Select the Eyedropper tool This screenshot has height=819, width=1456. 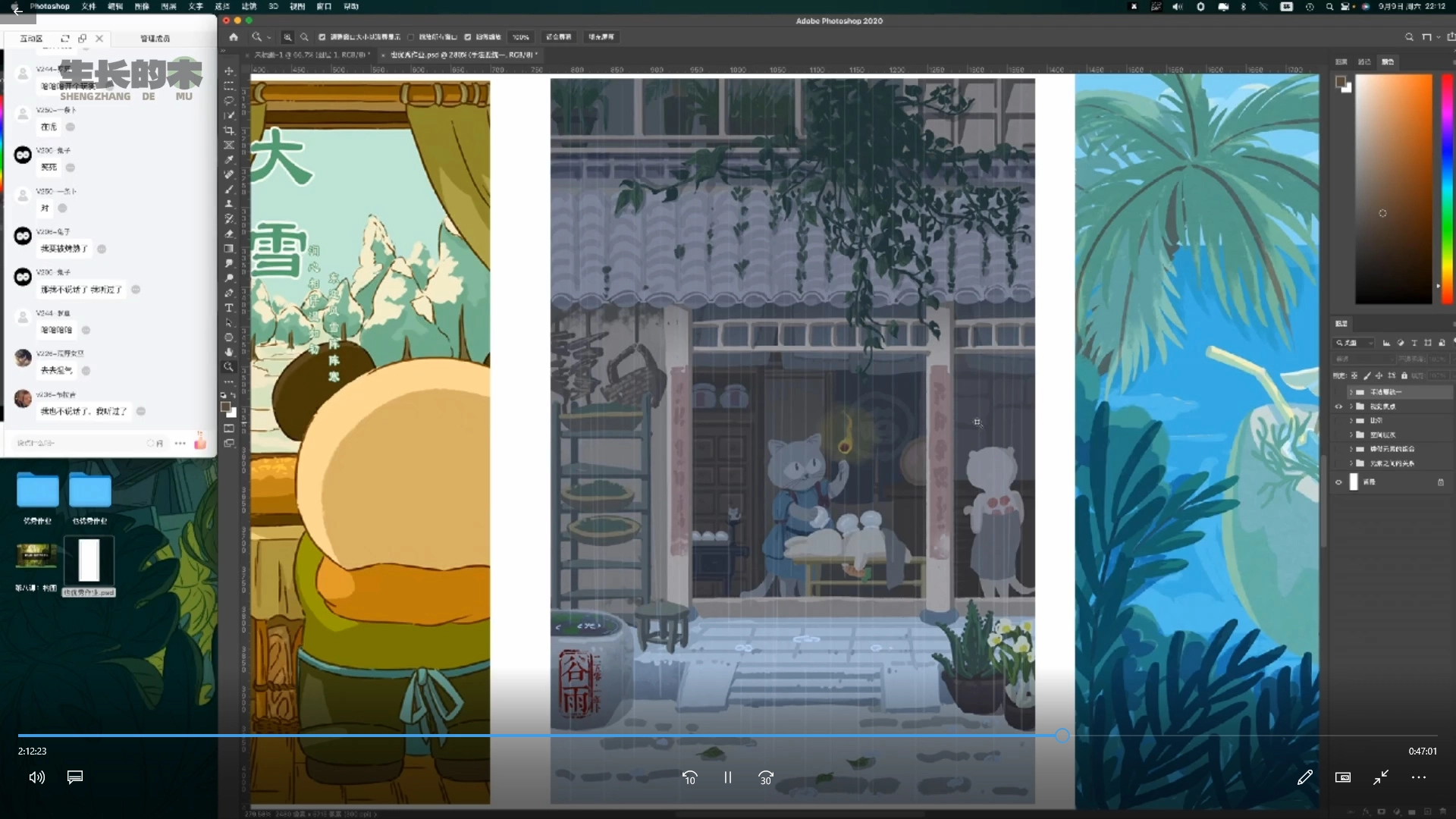228,159
